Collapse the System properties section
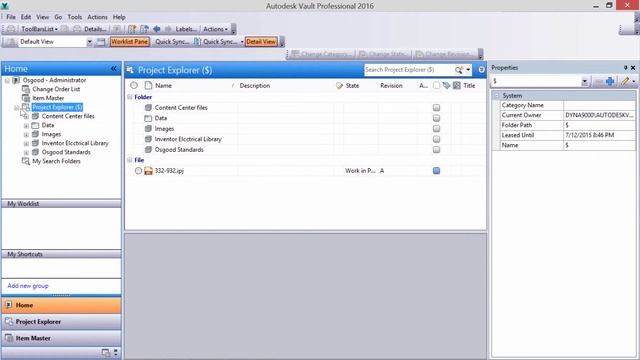Image resolution: width=640 pixels, height=360 pixels. [497, 96]
